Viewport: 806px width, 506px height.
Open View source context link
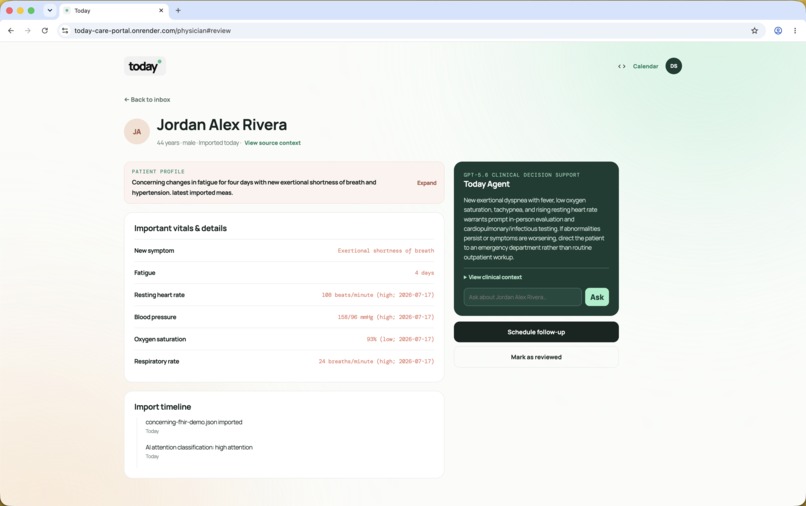[x=272, y=143]
